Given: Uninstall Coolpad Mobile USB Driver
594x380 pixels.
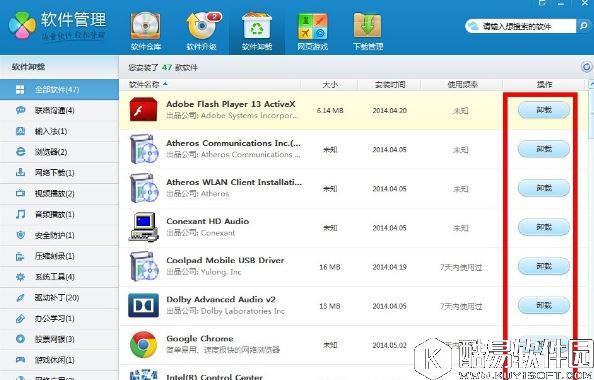Looking at the screenshot, I should click(x=544, y=266).
